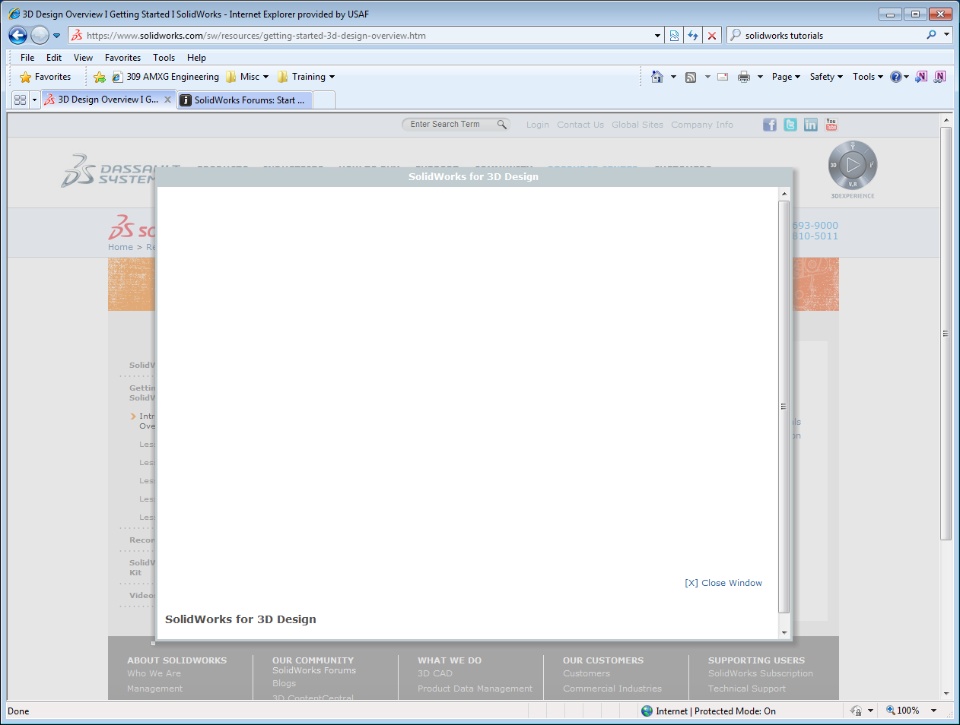Expand the address bar autocomplete dropdown arrow

(658, 36)
